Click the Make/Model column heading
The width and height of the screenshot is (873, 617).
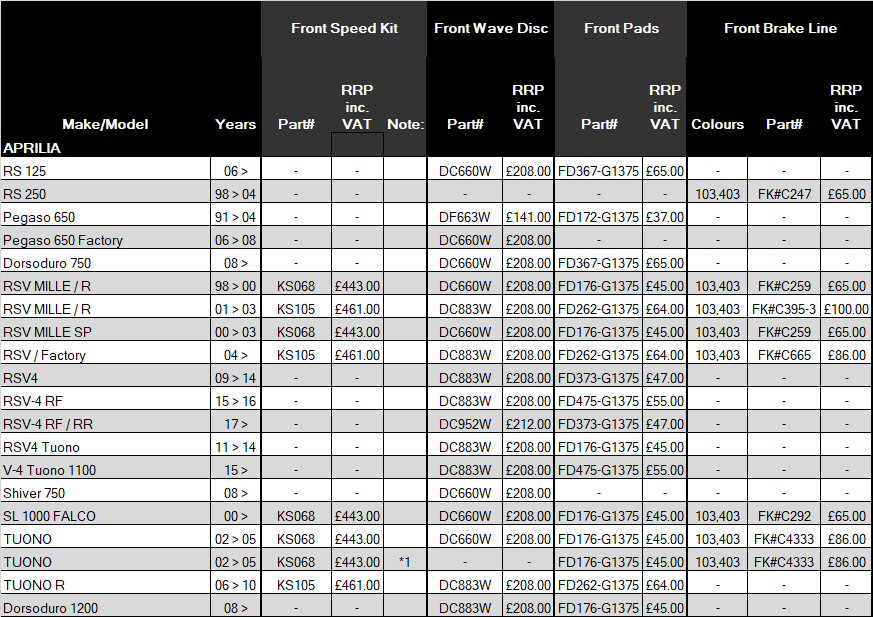[105, 124]
